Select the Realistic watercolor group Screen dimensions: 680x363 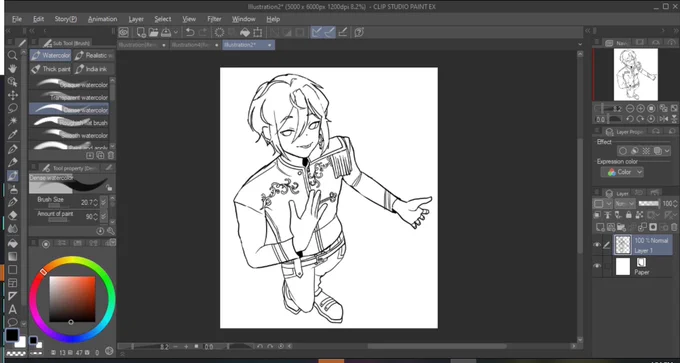coord(94,56)
